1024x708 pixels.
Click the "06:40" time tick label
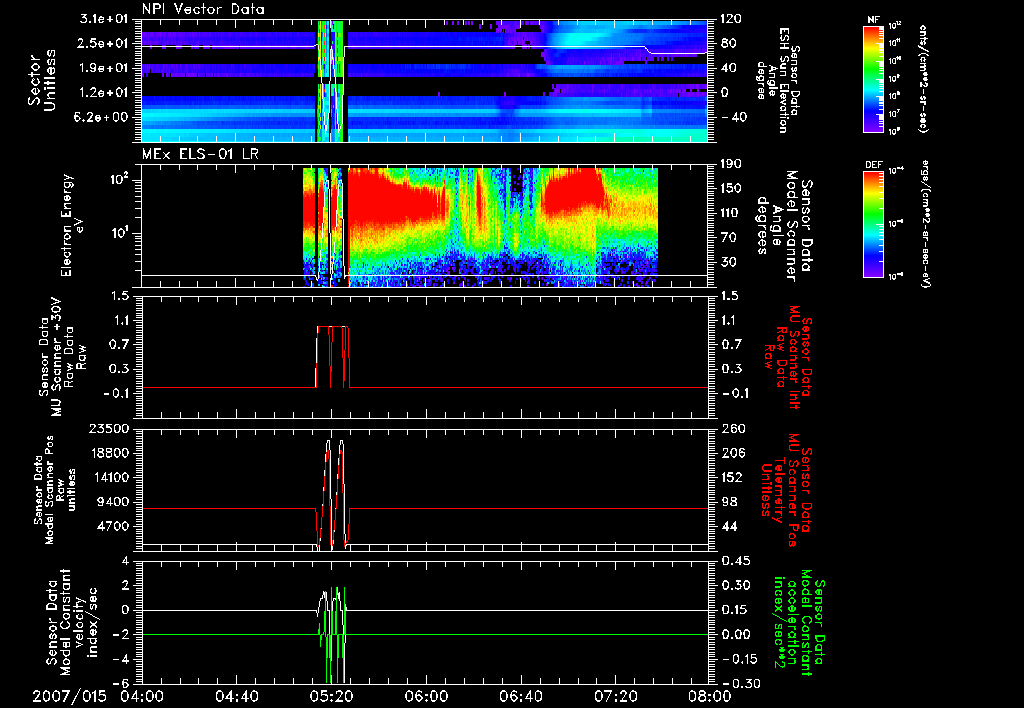(520, 696)
